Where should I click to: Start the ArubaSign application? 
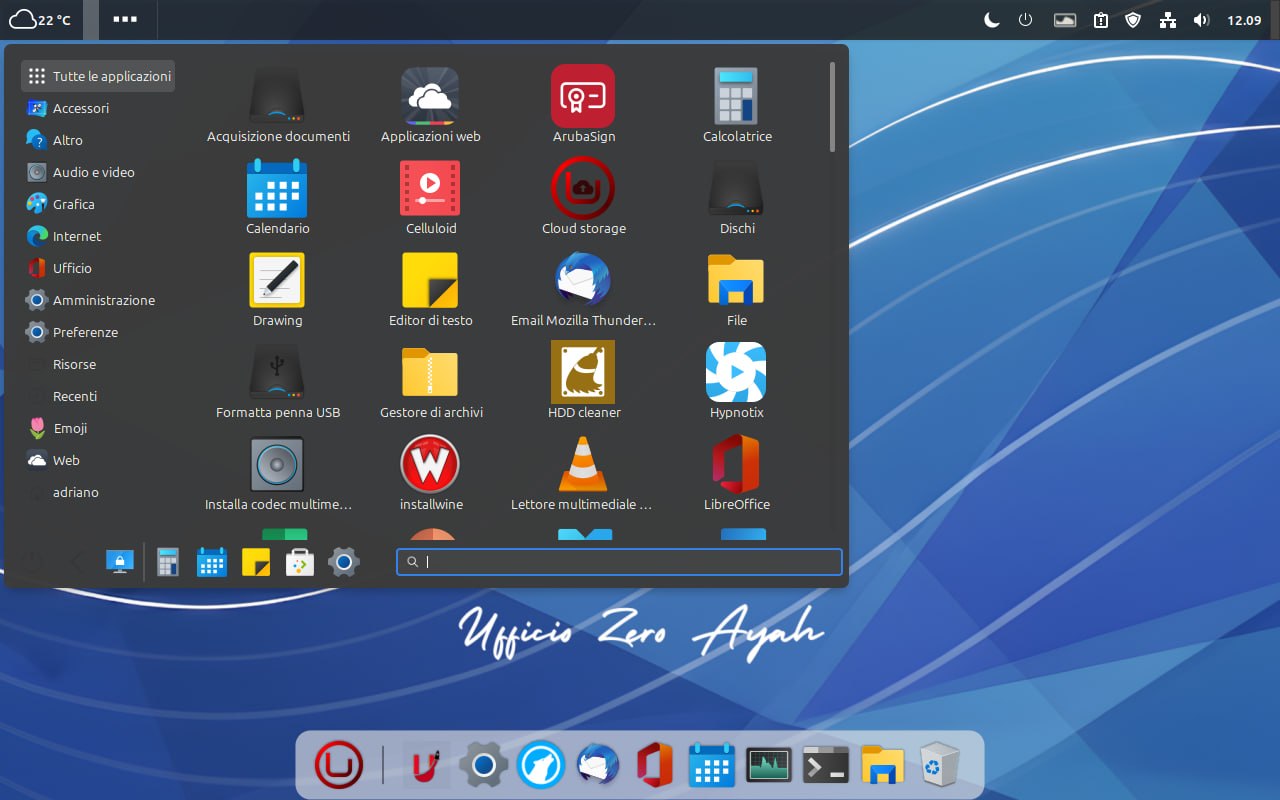point(583,106)
